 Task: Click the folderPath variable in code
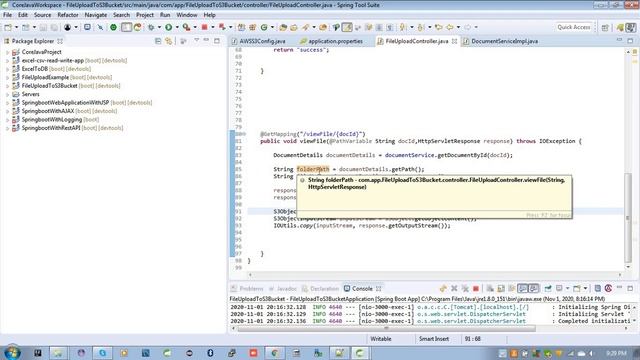313,169
